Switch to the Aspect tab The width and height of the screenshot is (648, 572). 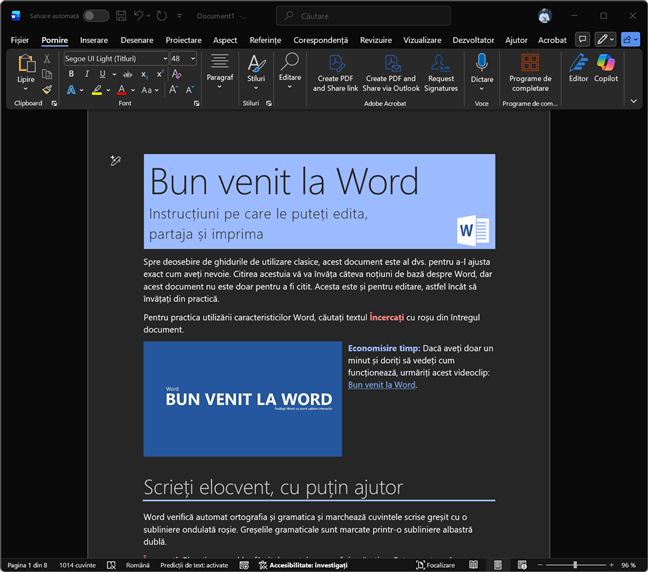pyautogui.click(x=225, y=40)
